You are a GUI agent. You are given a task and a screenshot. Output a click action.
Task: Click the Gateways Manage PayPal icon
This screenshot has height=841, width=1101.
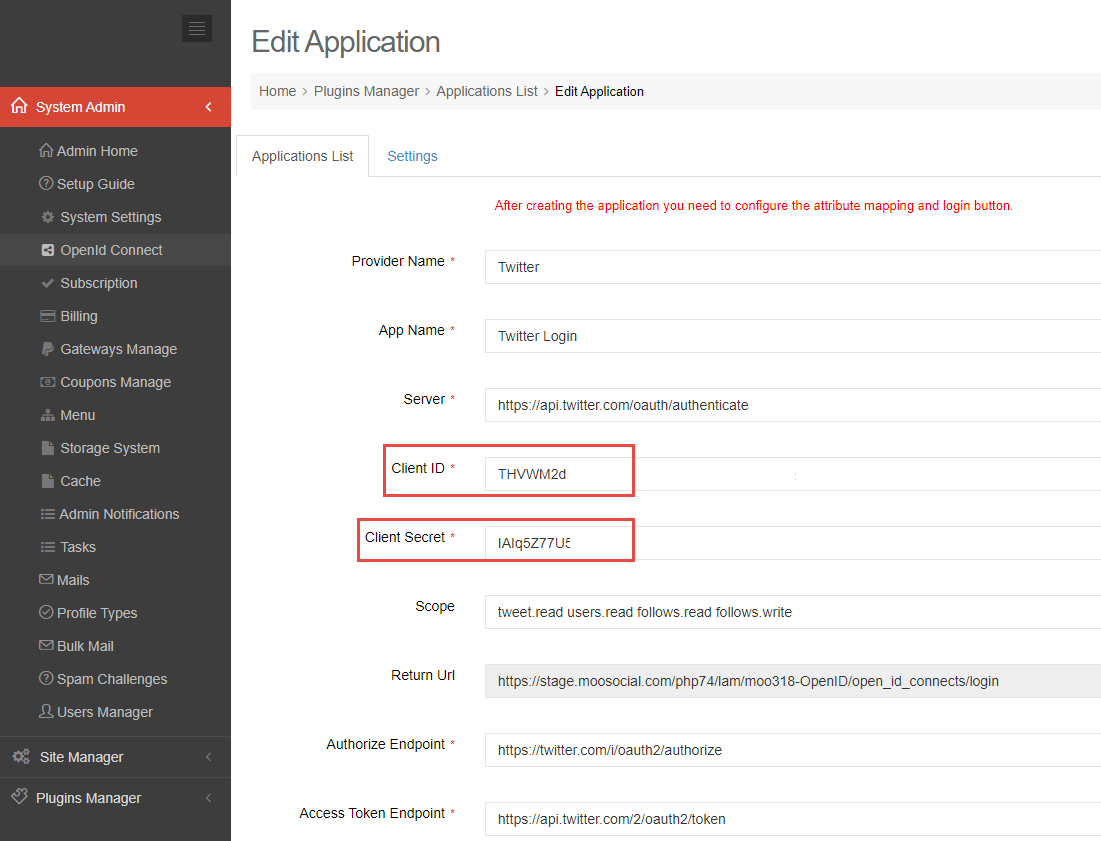point(48,349)
